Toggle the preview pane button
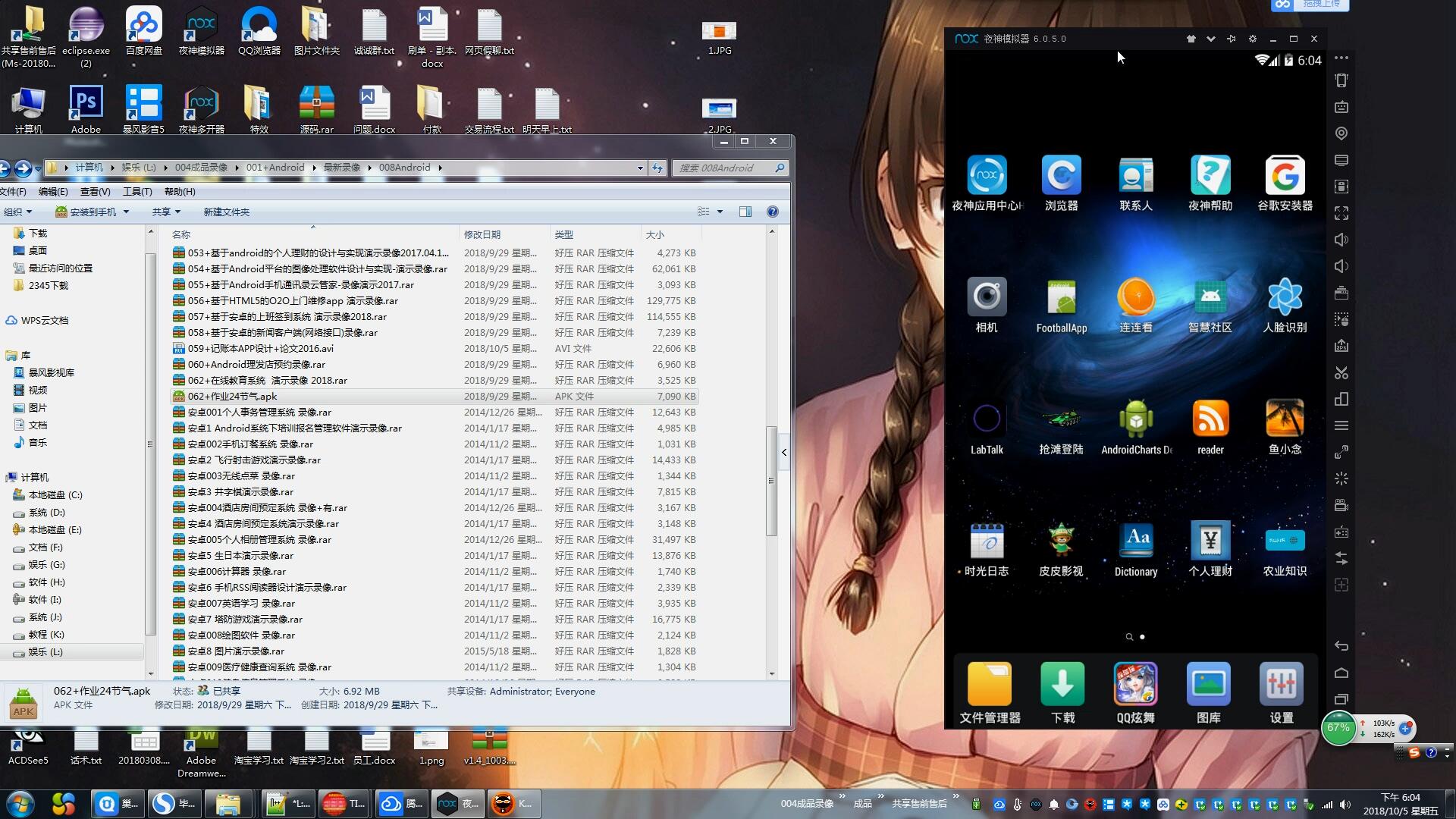1456x819 pixels. [745, 212]
